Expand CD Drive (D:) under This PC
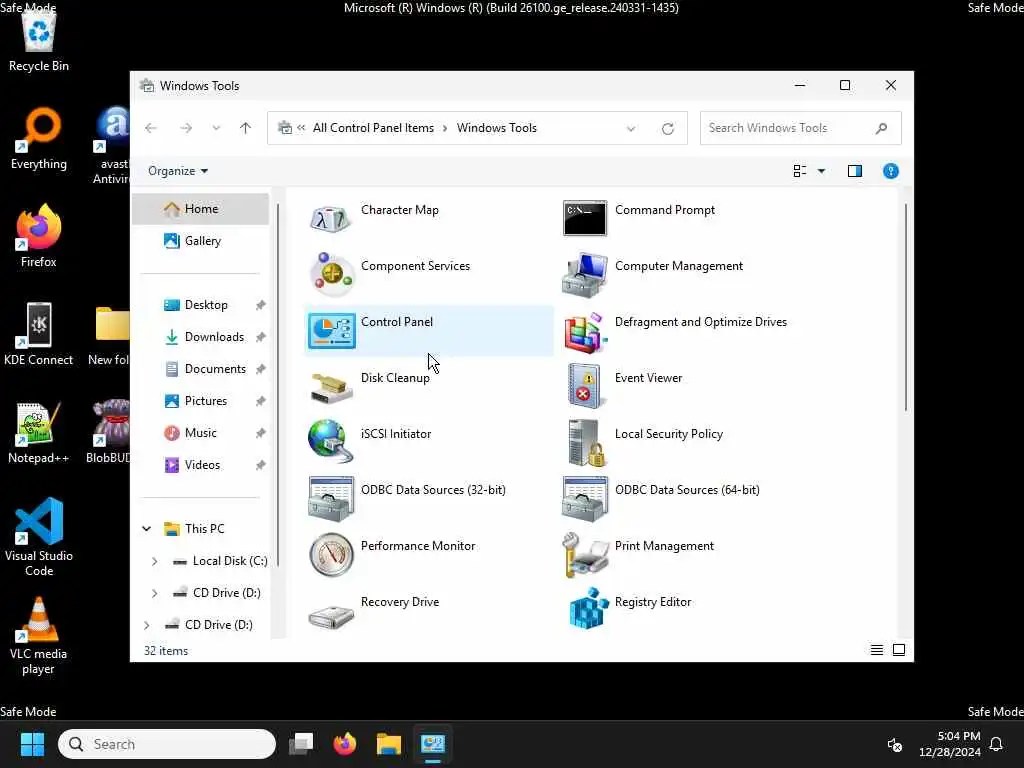Viewport: 1024px width, 768px height. [x=155, y=593]
